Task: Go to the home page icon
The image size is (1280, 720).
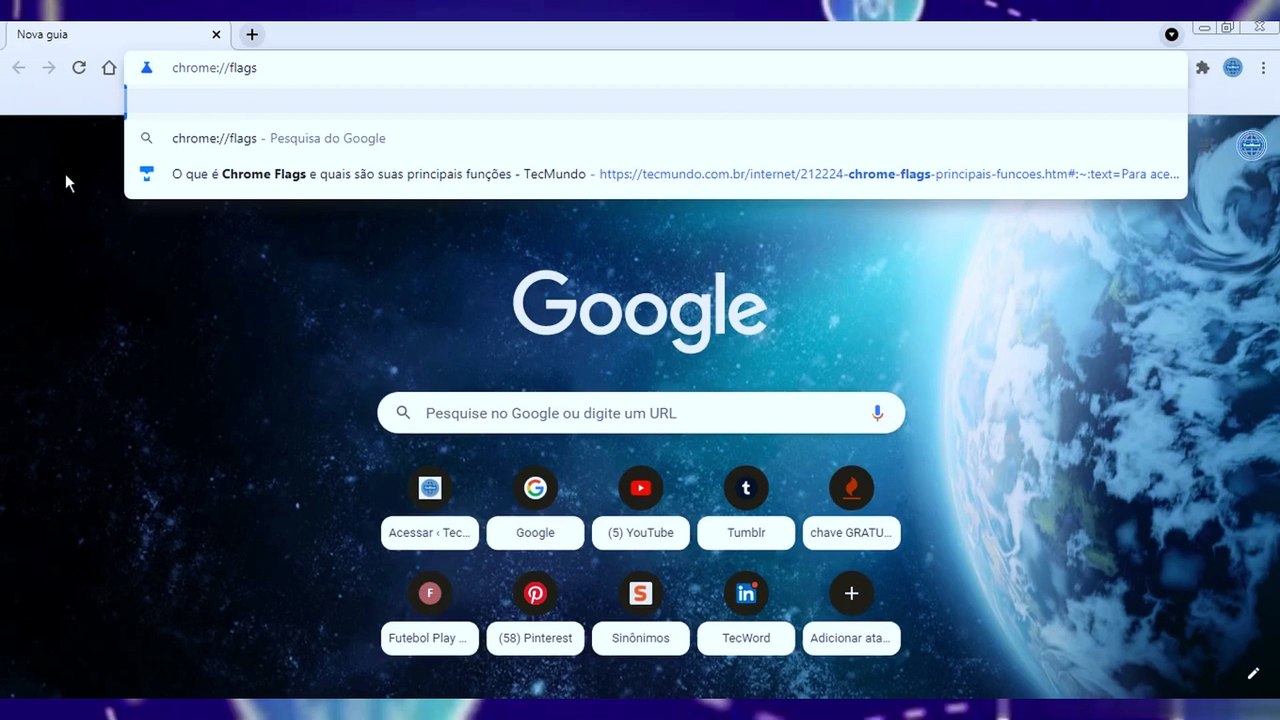Action: [x=109, y=67]
